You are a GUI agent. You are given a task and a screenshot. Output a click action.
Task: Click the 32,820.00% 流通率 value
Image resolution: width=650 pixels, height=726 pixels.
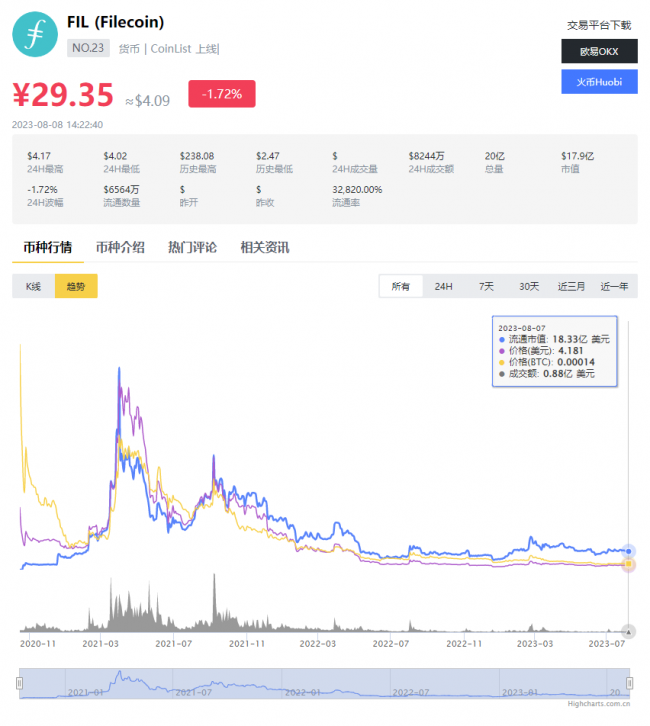coord(357,189)
